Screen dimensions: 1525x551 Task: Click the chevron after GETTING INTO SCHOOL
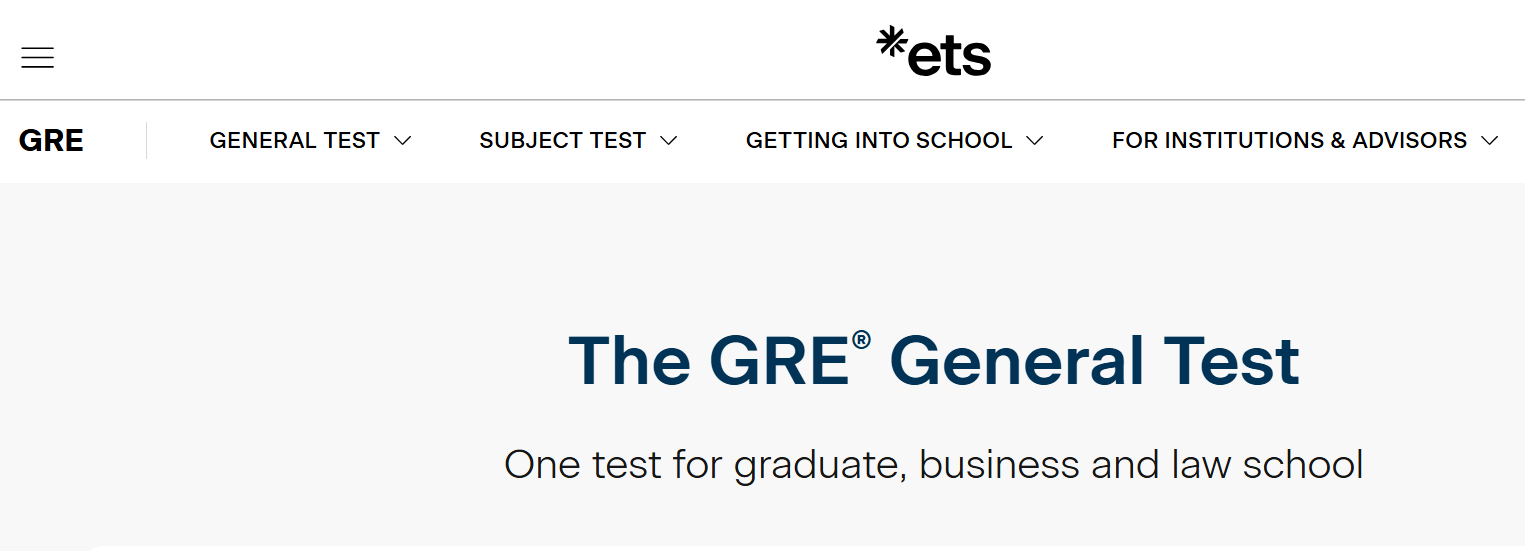(1035, 141)
